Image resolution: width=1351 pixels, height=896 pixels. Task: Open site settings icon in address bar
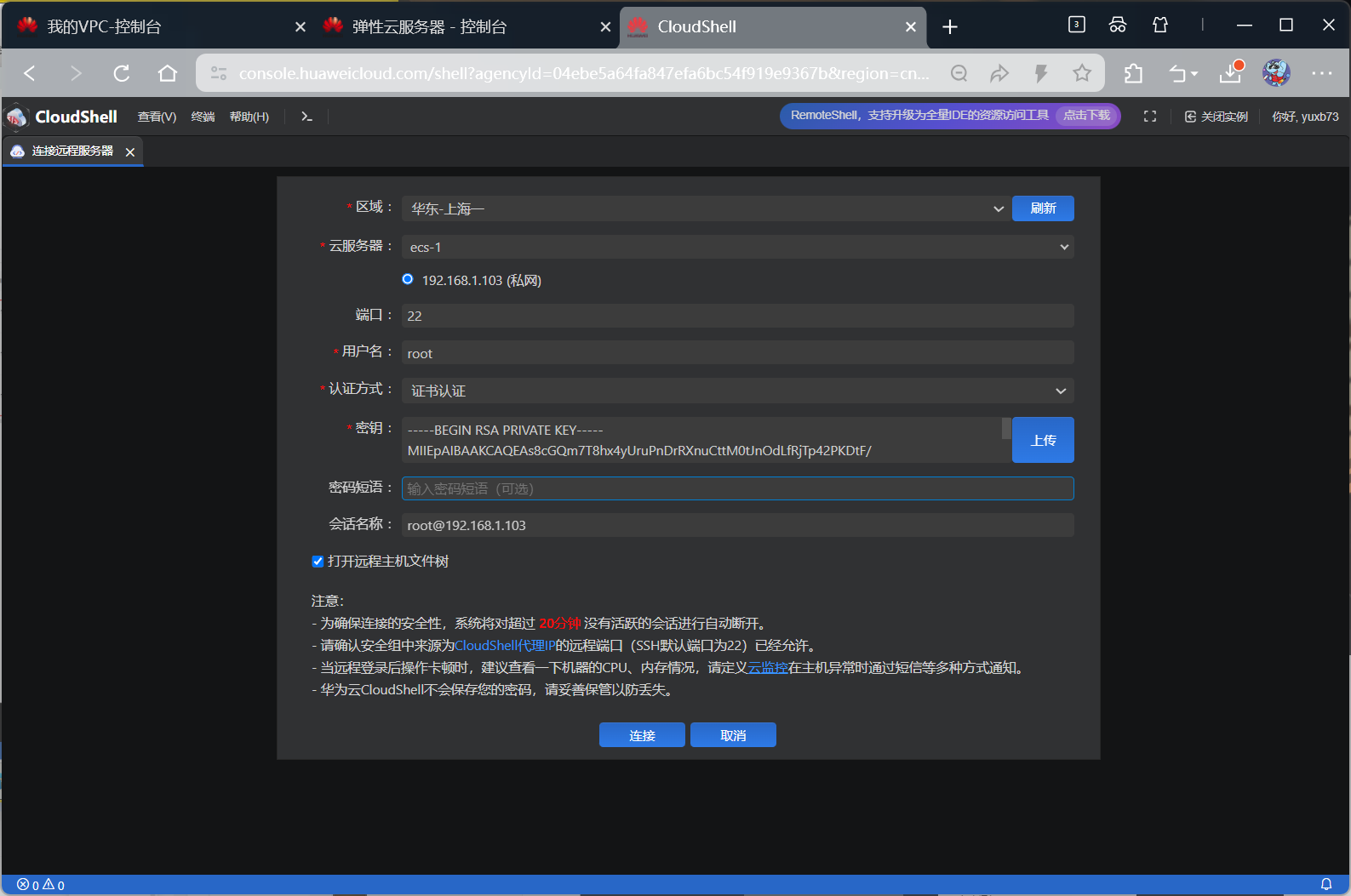point(219,73)
